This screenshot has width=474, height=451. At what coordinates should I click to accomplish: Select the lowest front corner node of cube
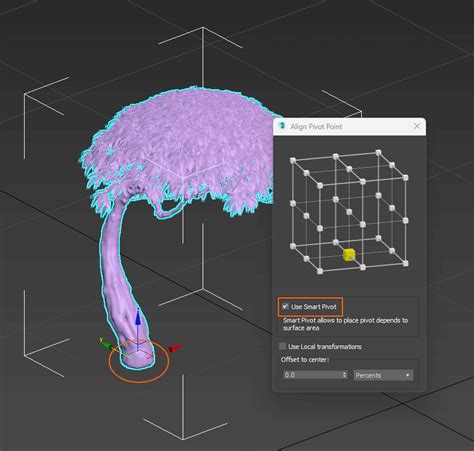pyautogui.click(x=320, y=271)
